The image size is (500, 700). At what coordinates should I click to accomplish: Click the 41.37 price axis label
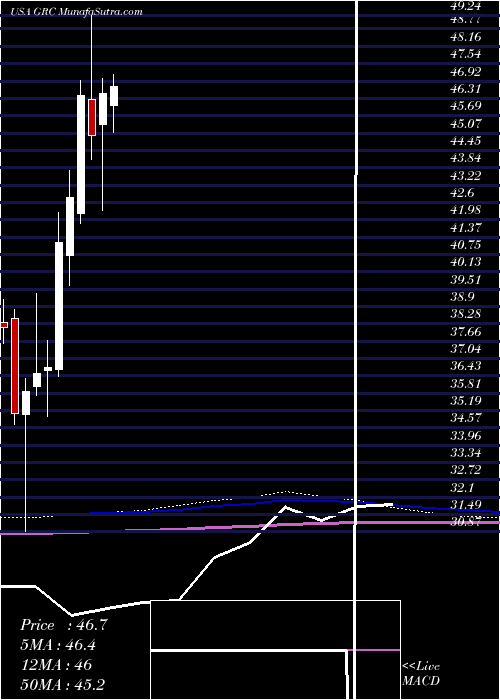pos(466,227)
